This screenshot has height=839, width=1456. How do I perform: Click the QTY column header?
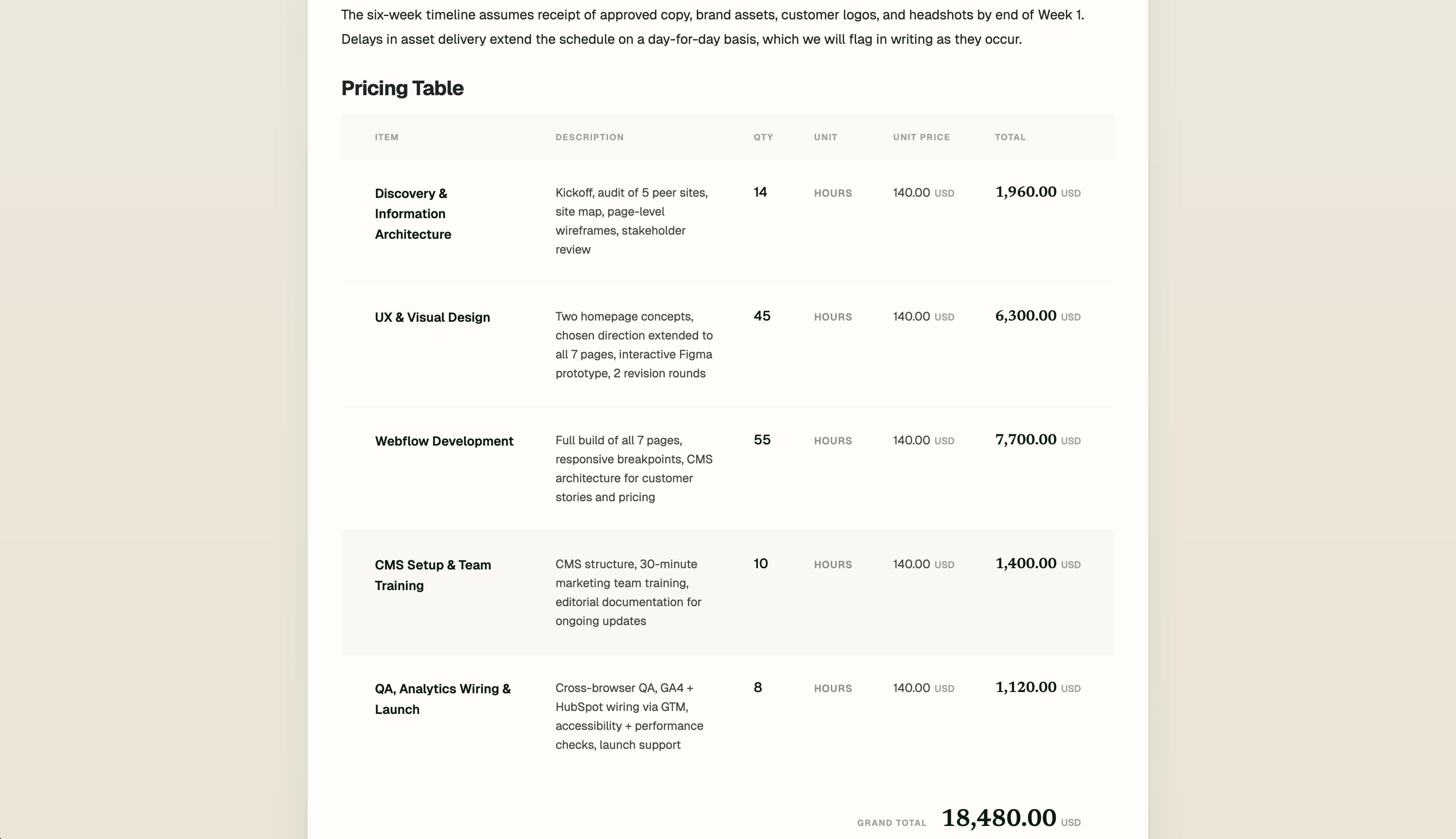pyautogui.click(x=763, y=137)
